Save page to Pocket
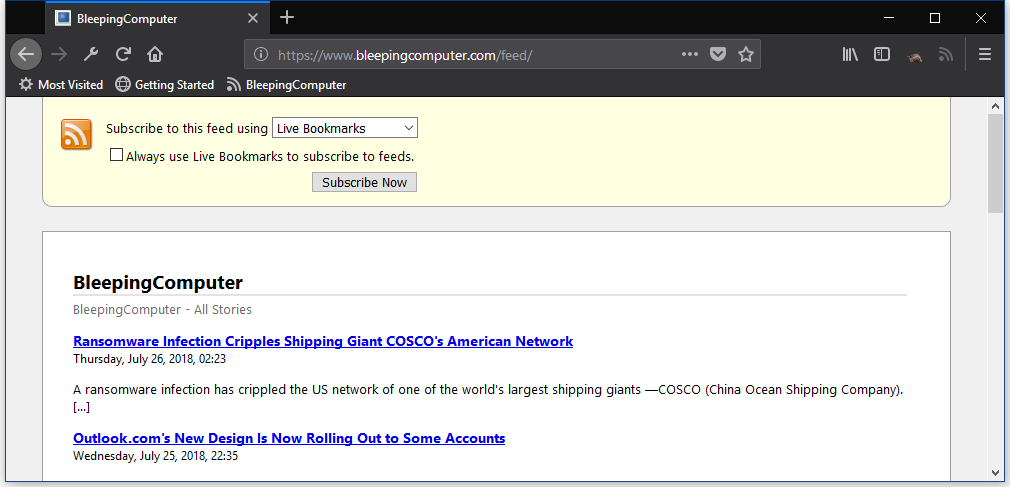The width and height of the screenshot is (1010, 487). tap(718, 55)
